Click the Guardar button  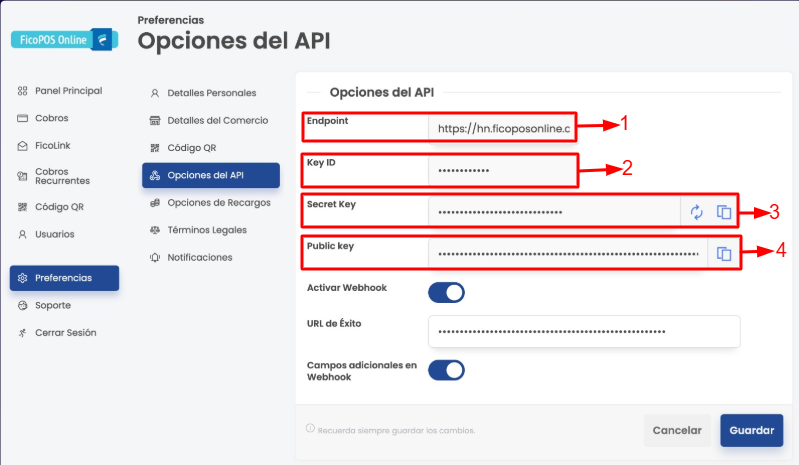[752, 430]
